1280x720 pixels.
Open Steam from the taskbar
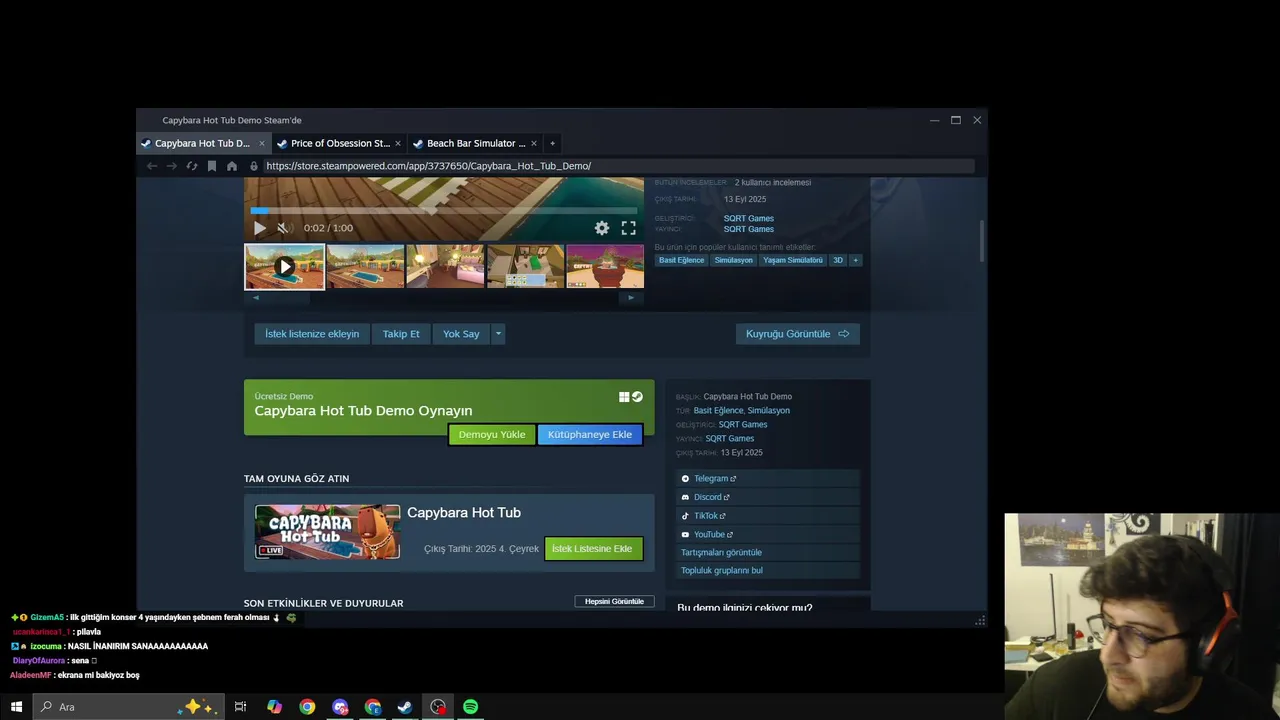pyautogui.click(x=405, y=707)
